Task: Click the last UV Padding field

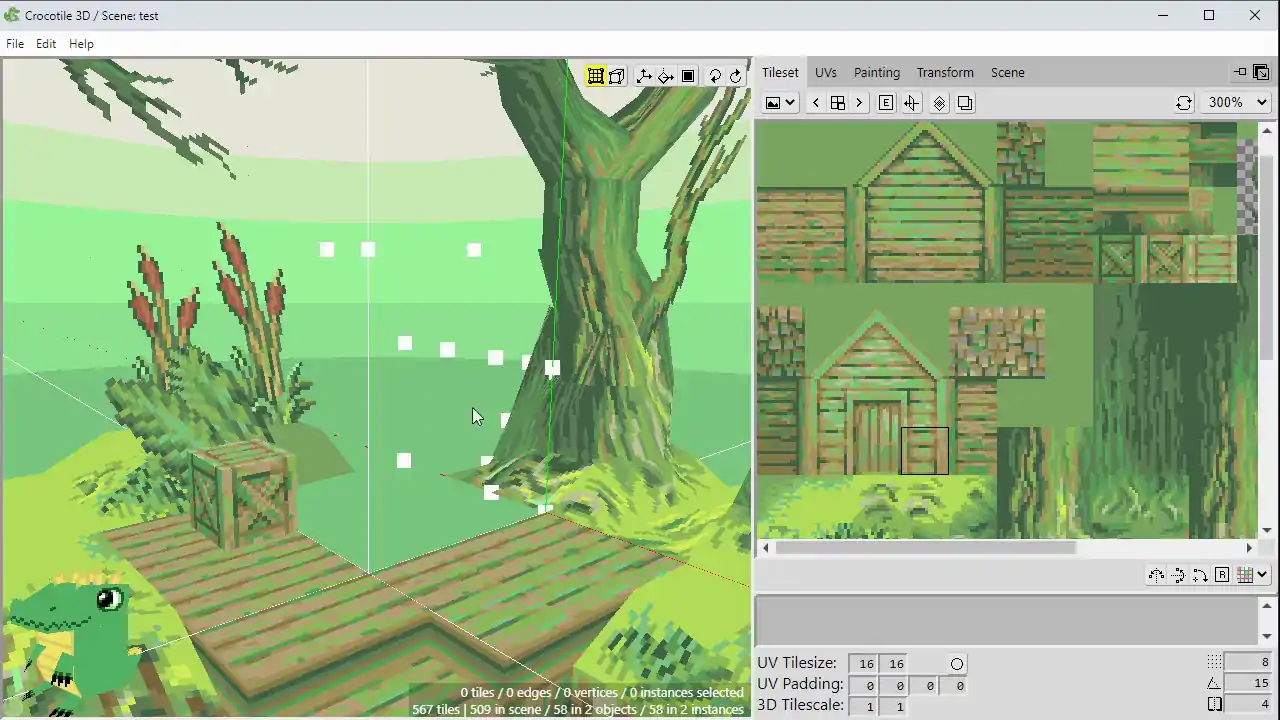Action: click(x=954, y=685)
